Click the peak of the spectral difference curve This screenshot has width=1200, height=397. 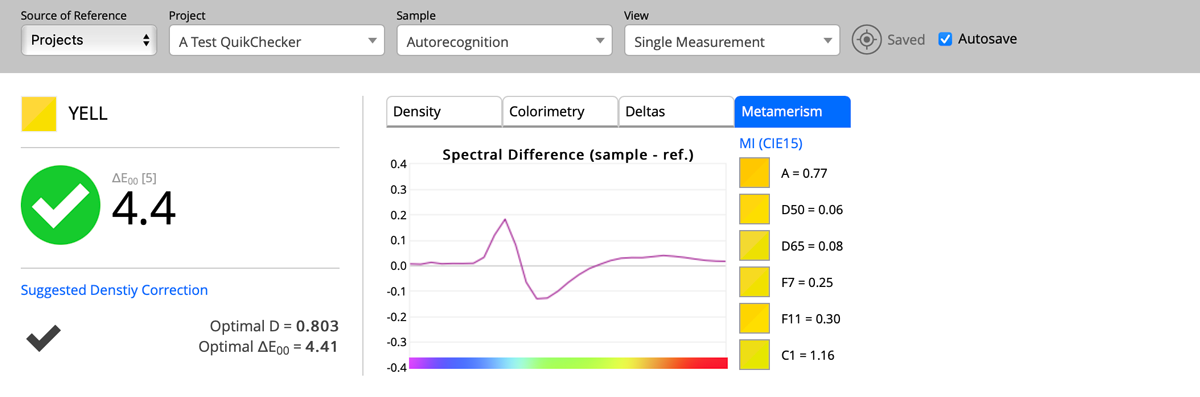(x=505, y=219)
